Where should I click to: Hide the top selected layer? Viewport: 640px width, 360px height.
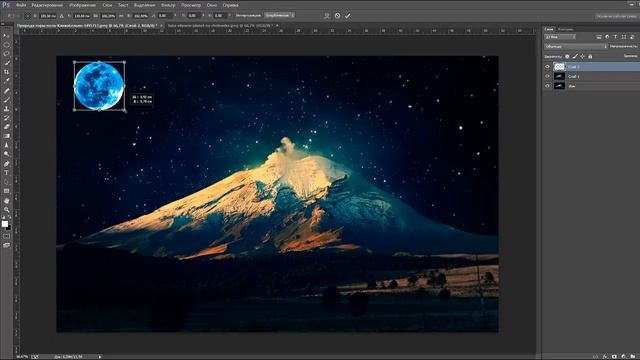pos(547,67)
